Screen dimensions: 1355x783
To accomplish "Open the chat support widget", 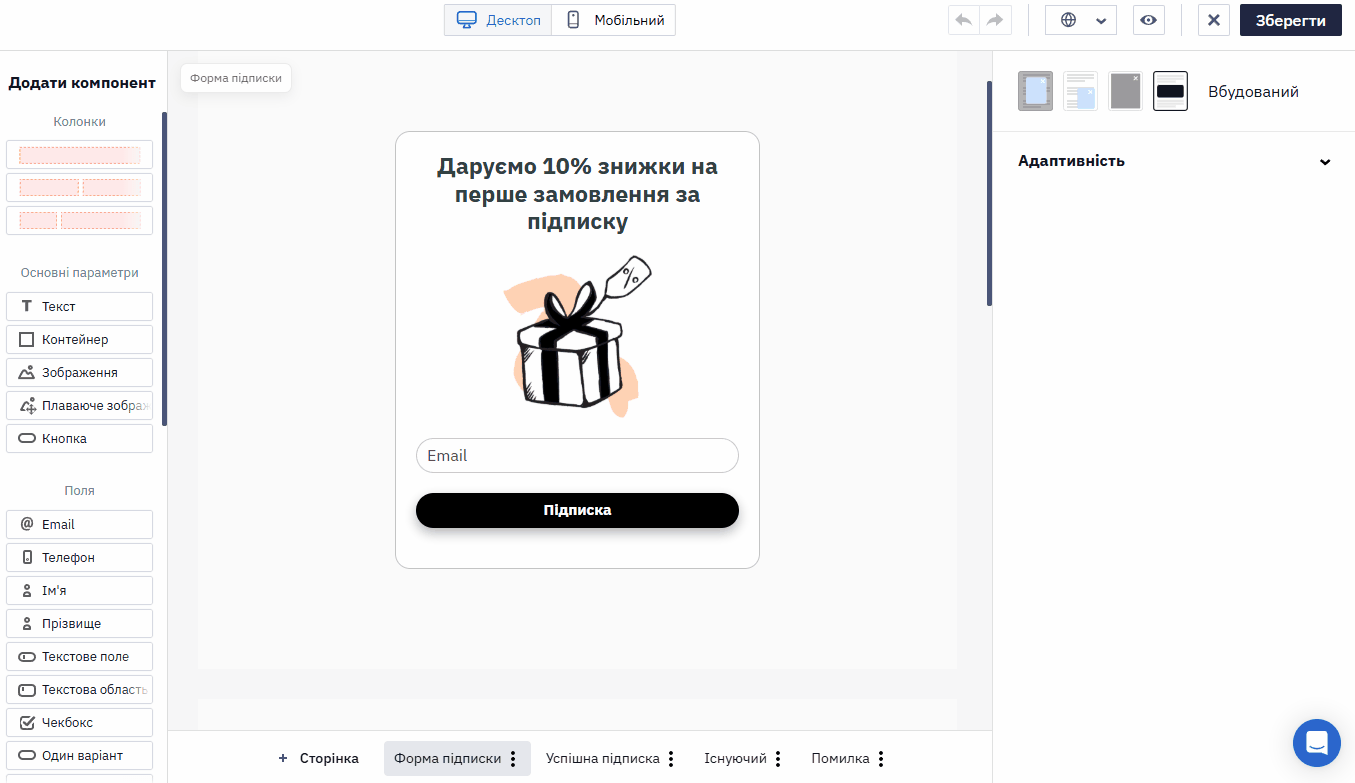I will (x=1316, y=743).
